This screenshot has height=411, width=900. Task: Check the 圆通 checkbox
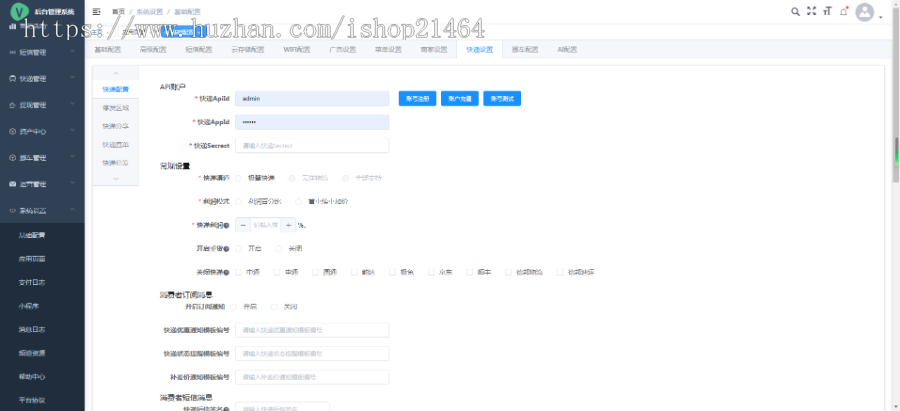tap(316, 273)
